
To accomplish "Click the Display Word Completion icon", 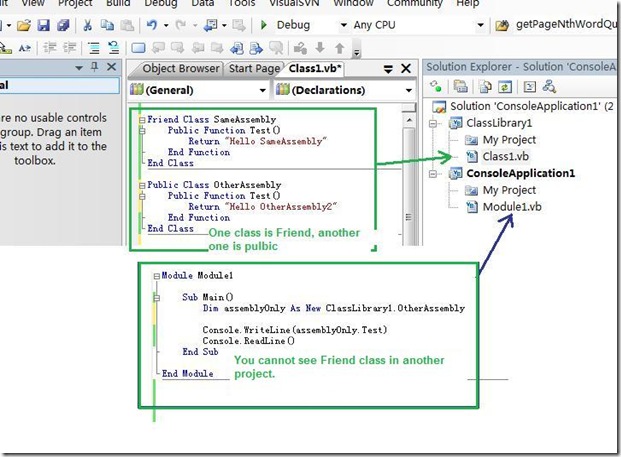I will [25, 48].
